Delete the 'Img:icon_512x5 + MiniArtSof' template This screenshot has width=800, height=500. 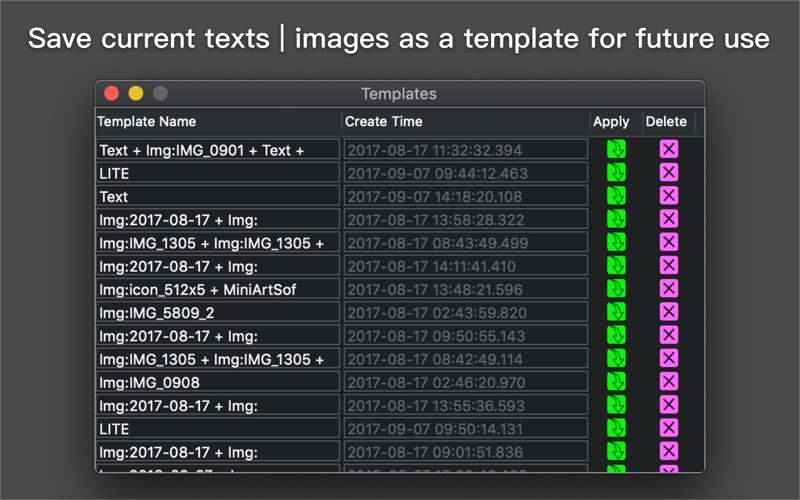coord(669,289)
